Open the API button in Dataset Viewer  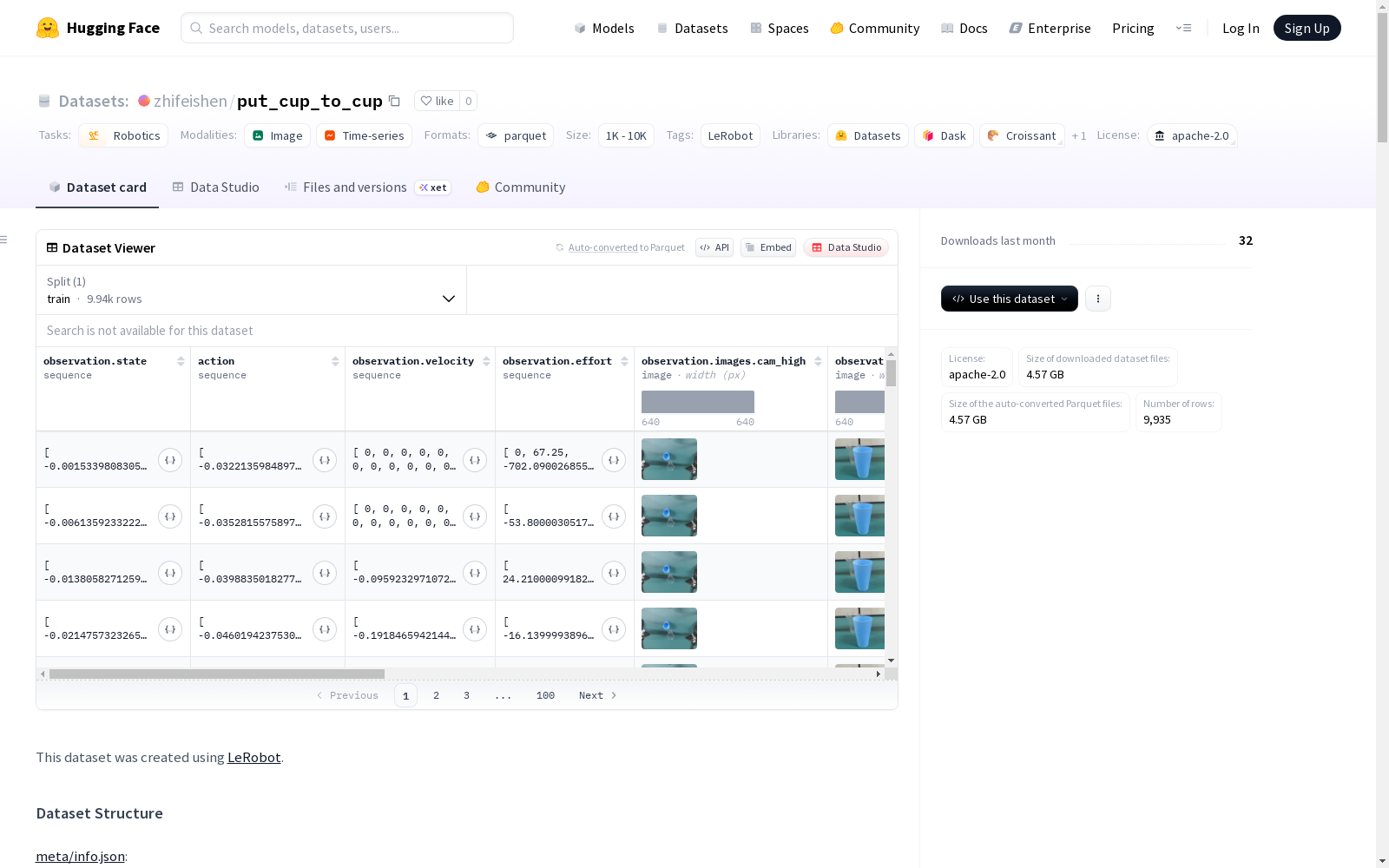tap(714, 247)
